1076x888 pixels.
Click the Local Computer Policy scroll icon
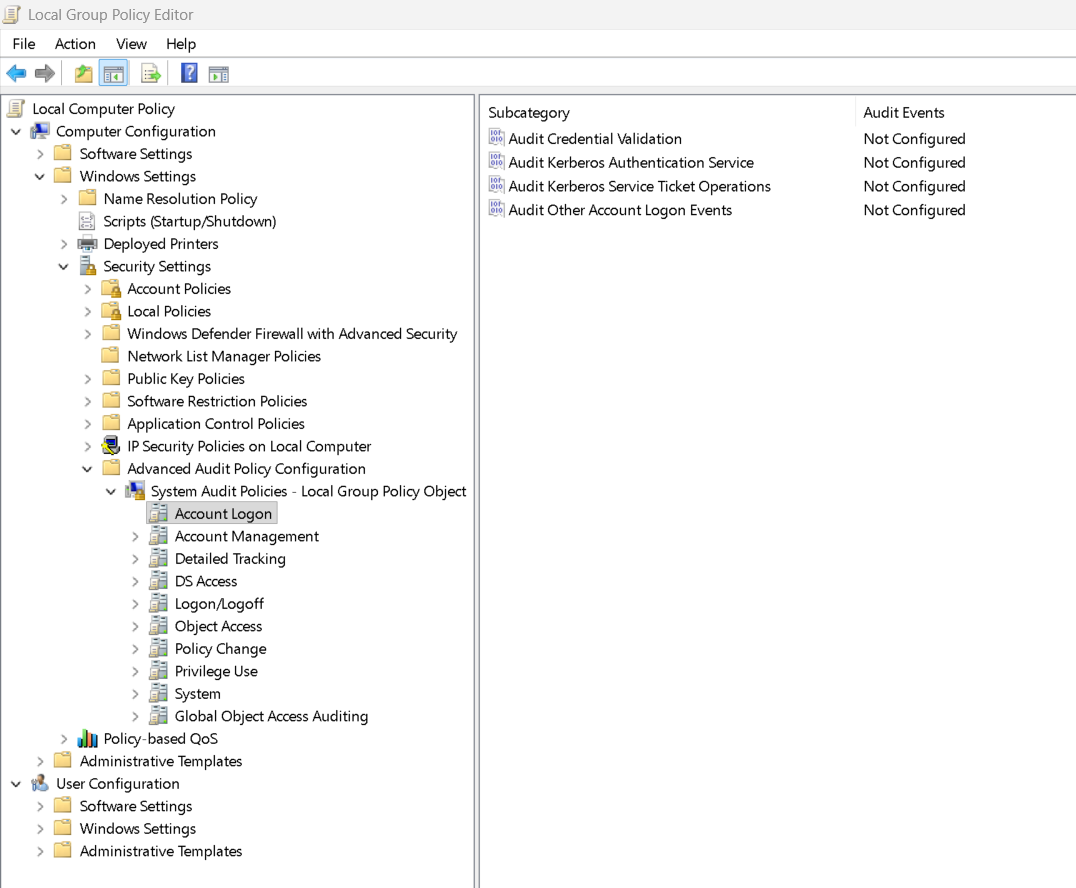pos(16,108)
